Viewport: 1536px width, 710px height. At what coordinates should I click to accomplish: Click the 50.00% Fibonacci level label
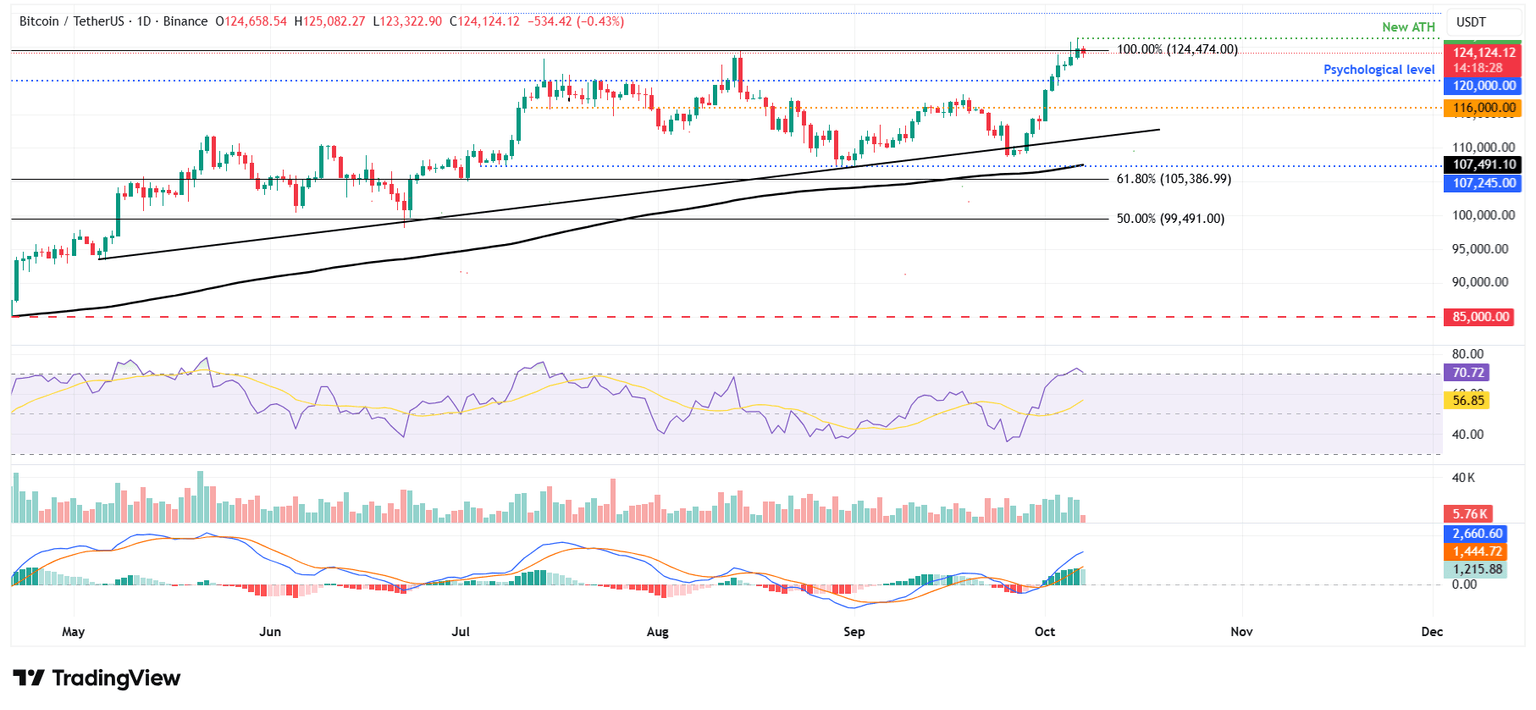tap(1169, 218)
